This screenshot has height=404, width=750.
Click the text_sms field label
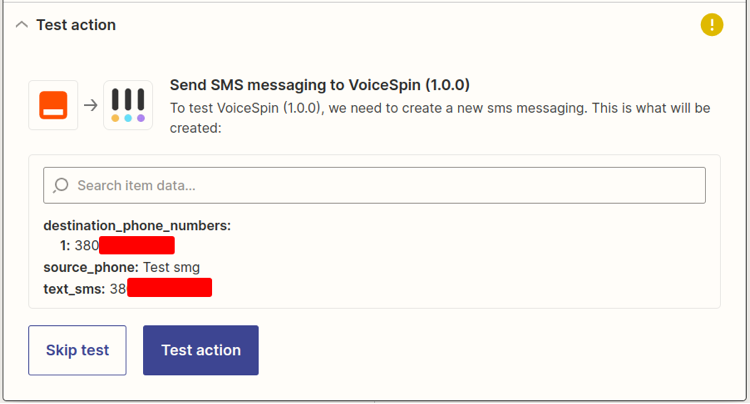(x=74, y=289)
